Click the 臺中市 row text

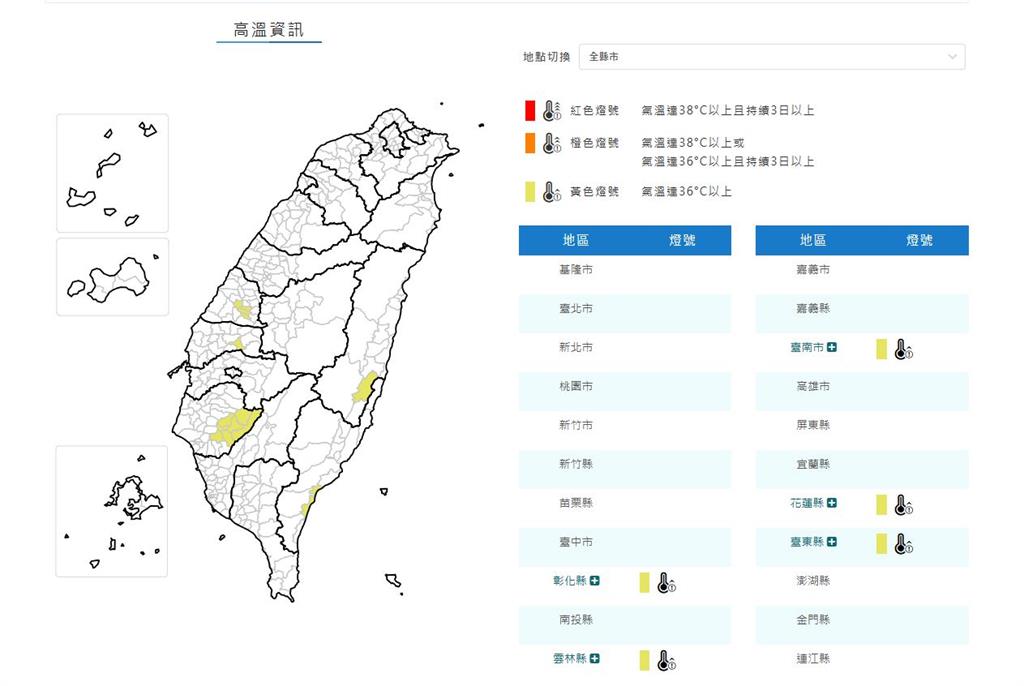coord(576,542)
